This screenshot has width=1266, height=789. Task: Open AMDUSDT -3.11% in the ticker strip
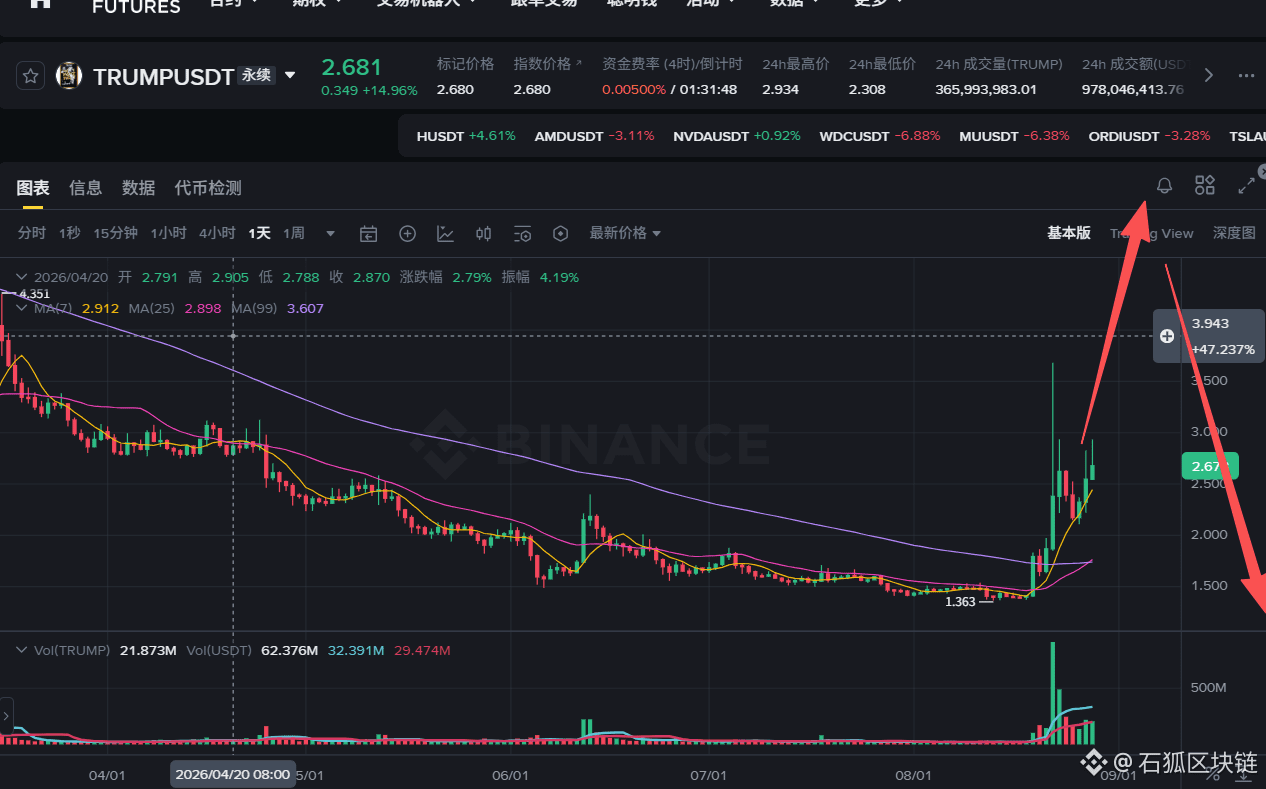(x=595, y=136)
